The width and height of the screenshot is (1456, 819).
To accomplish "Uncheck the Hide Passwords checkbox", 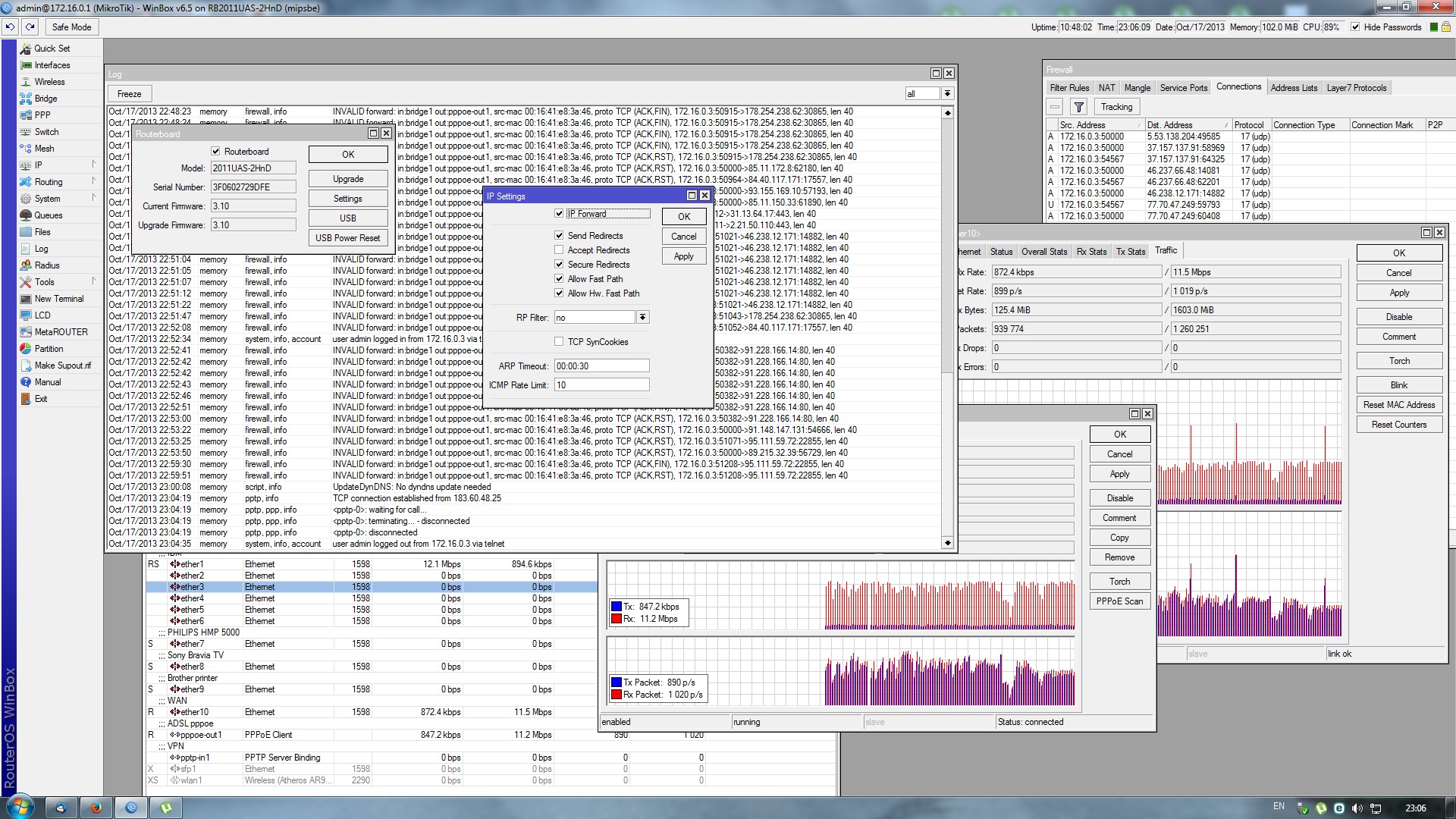I will (x=1355, y=27).
